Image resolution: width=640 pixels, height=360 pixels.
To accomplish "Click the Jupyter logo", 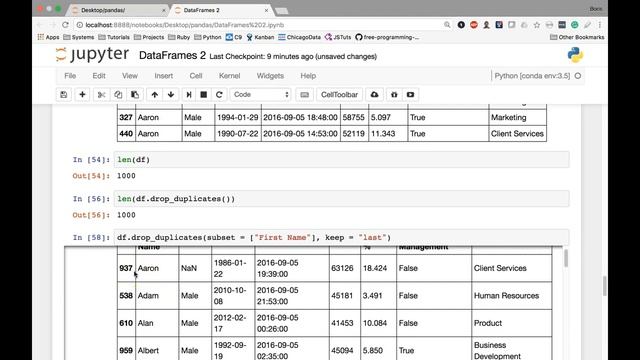I will click(92, 55).
